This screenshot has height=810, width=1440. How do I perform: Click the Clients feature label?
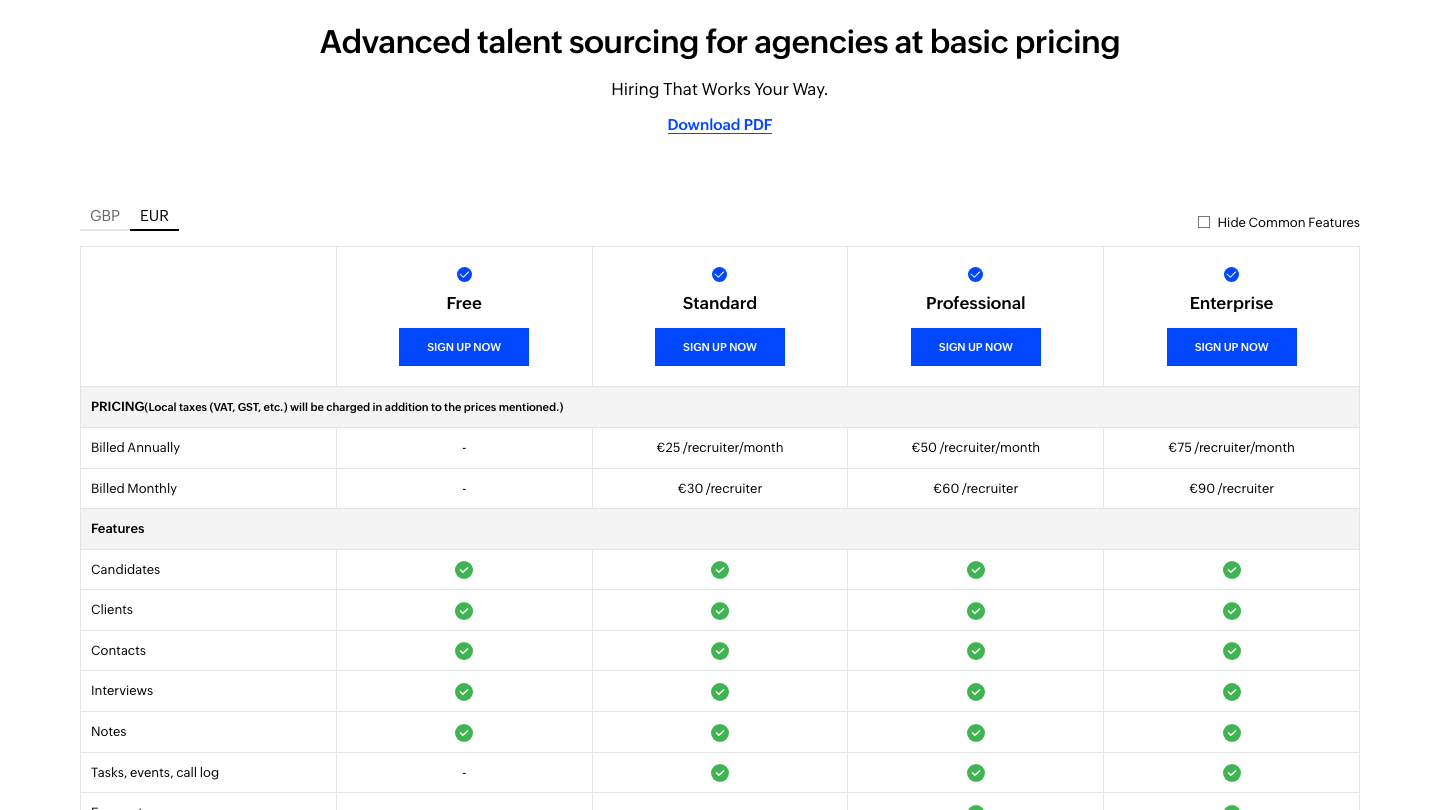(x=112, y=610)
